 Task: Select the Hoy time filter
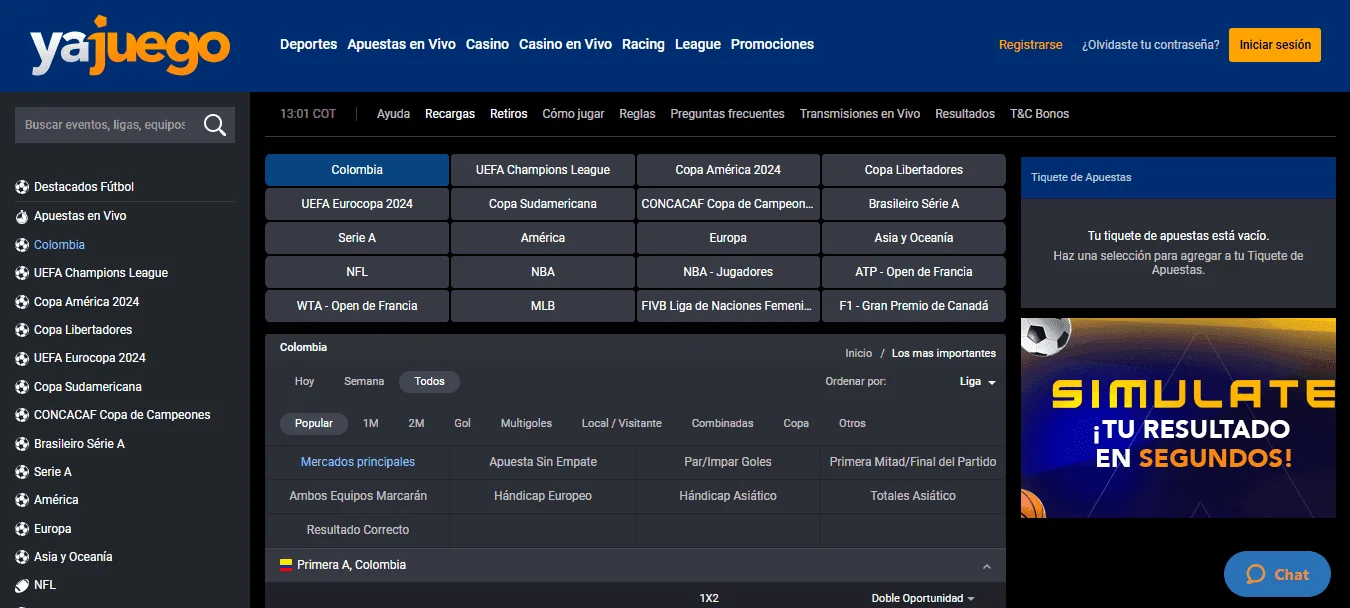pyautogui.click(x=304, y=381)
